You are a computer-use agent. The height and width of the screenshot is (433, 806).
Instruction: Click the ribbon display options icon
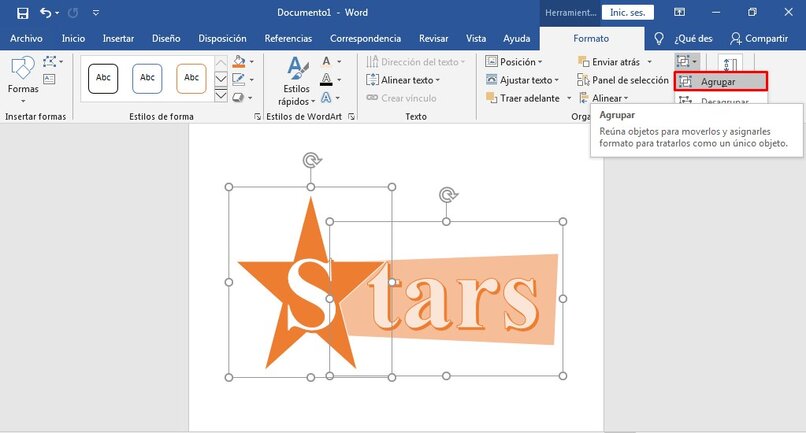coord(680,12)
